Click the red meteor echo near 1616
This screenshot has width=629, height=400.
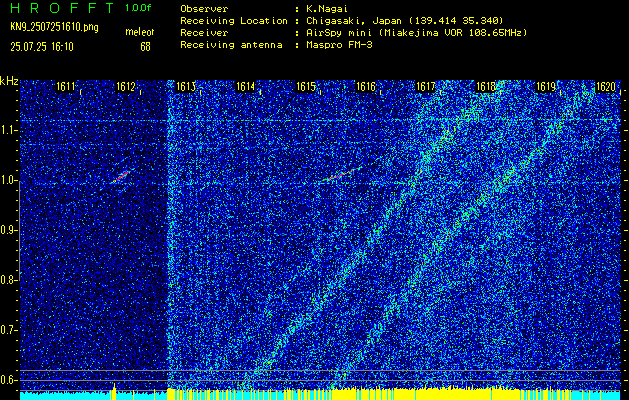tap(340, 174)
